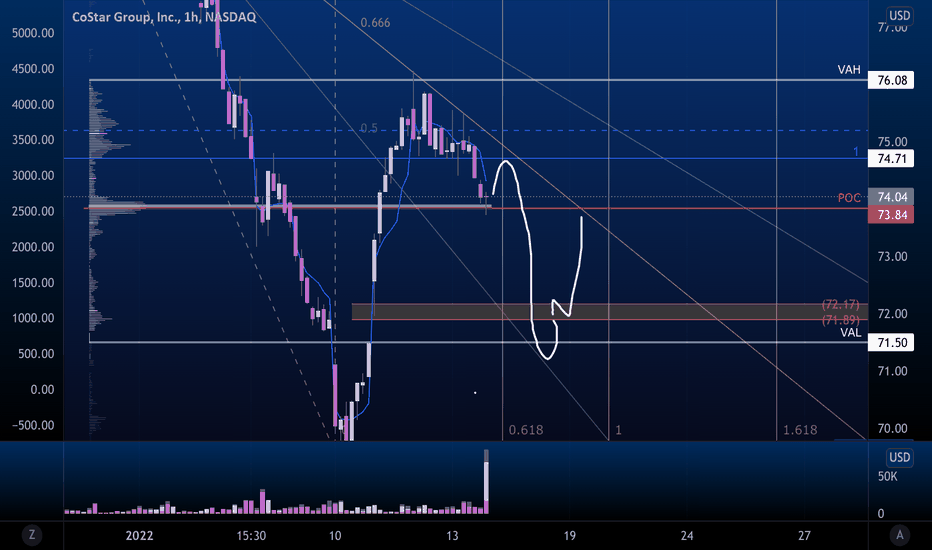Click the VAL line label
This screenshot has height=550, width=932.
click(851, 333)
